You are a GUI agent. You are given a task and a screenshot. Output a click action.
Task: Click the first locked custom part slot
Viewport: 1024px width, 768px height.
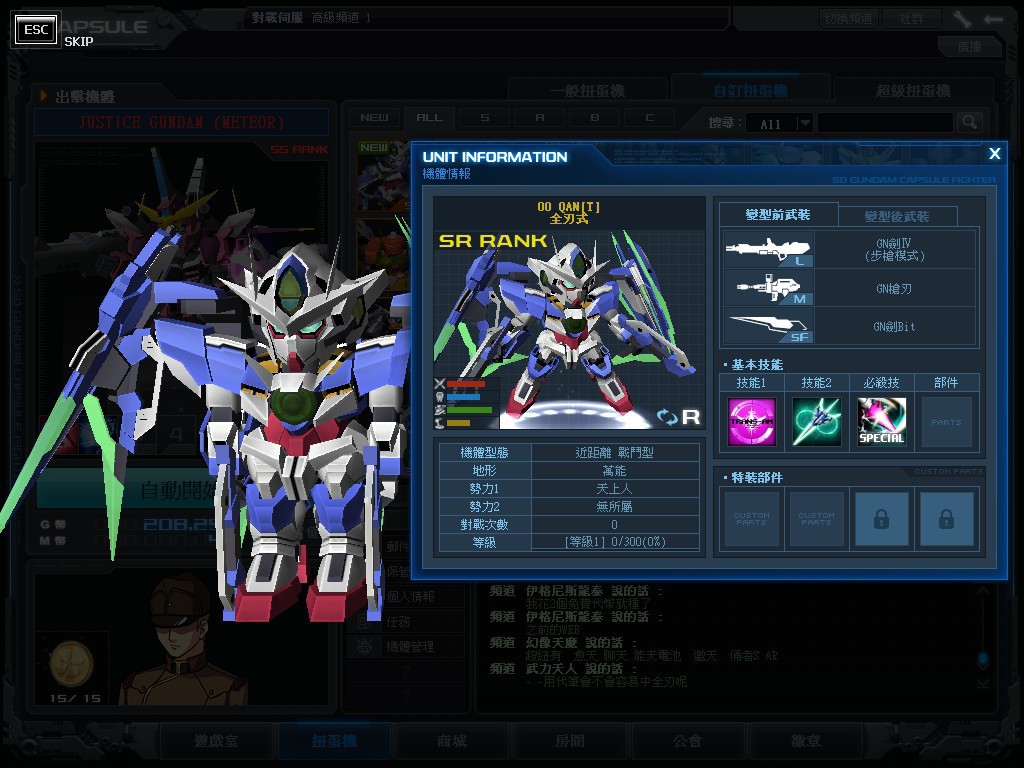click(x=882, y=519)
